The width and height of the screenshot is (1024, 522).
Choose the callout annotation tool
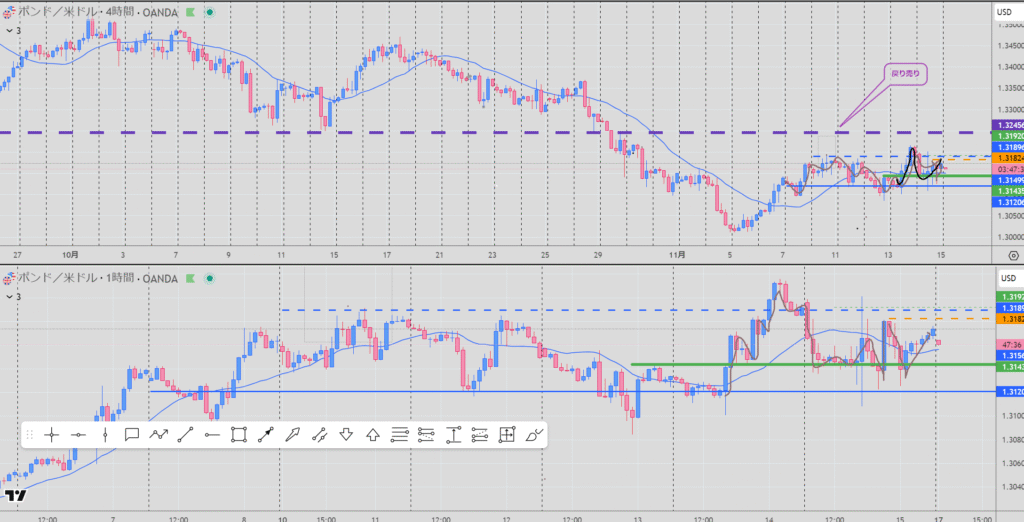pos(131,434)
